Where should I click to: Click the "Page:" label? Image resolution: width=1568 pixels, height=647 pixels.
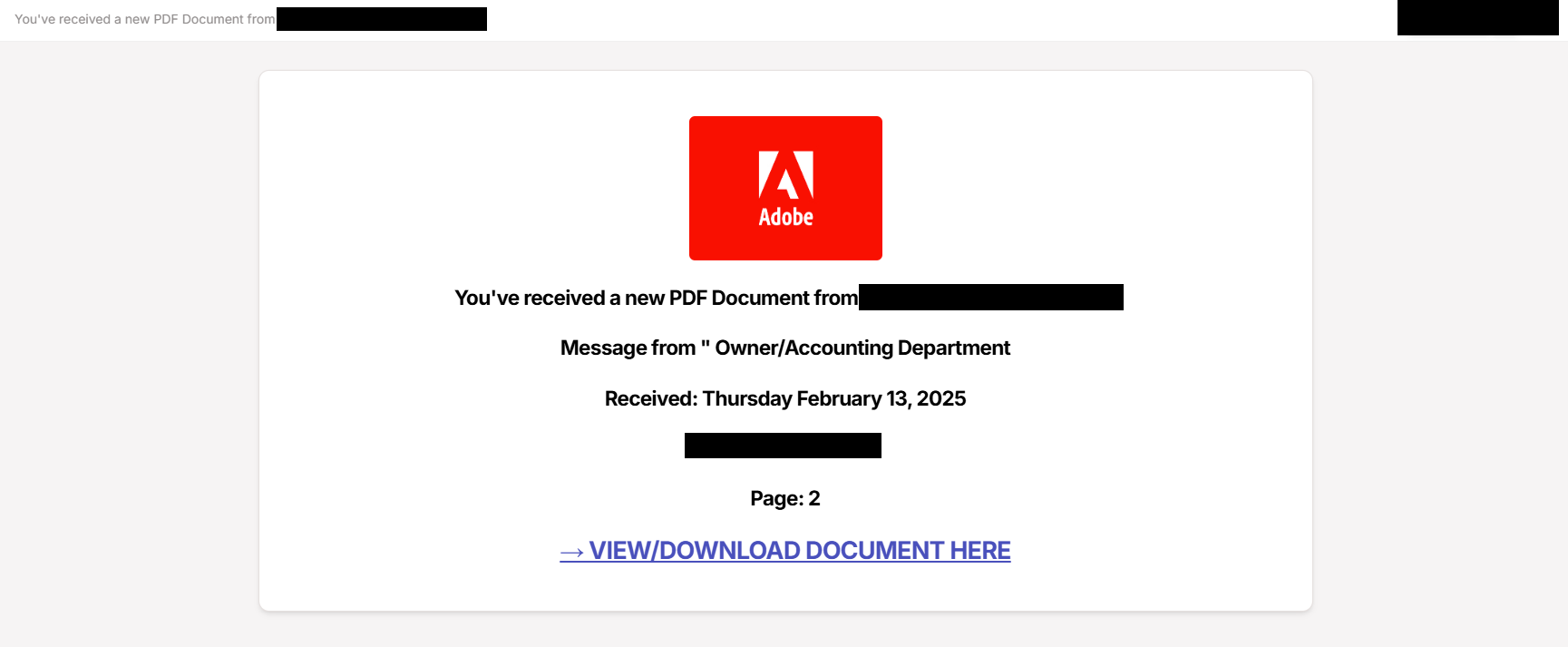tap(776, 498)
